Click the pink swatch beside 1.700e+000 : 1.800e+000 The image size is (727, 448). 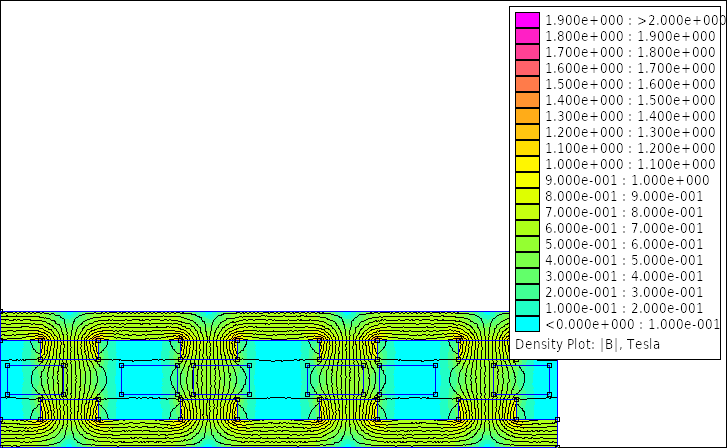click(x=527, y=52)
